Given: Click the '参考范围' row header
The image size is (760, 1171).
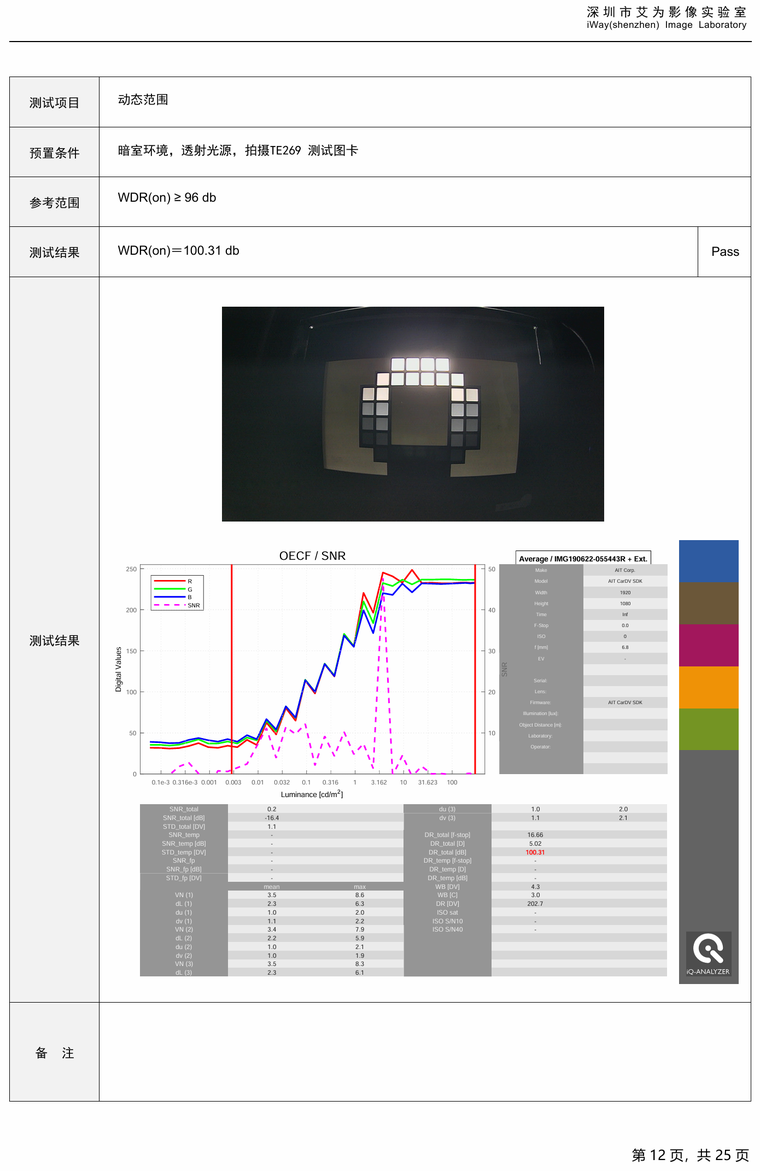Looking at the screenshot, I should coord(54,202).
